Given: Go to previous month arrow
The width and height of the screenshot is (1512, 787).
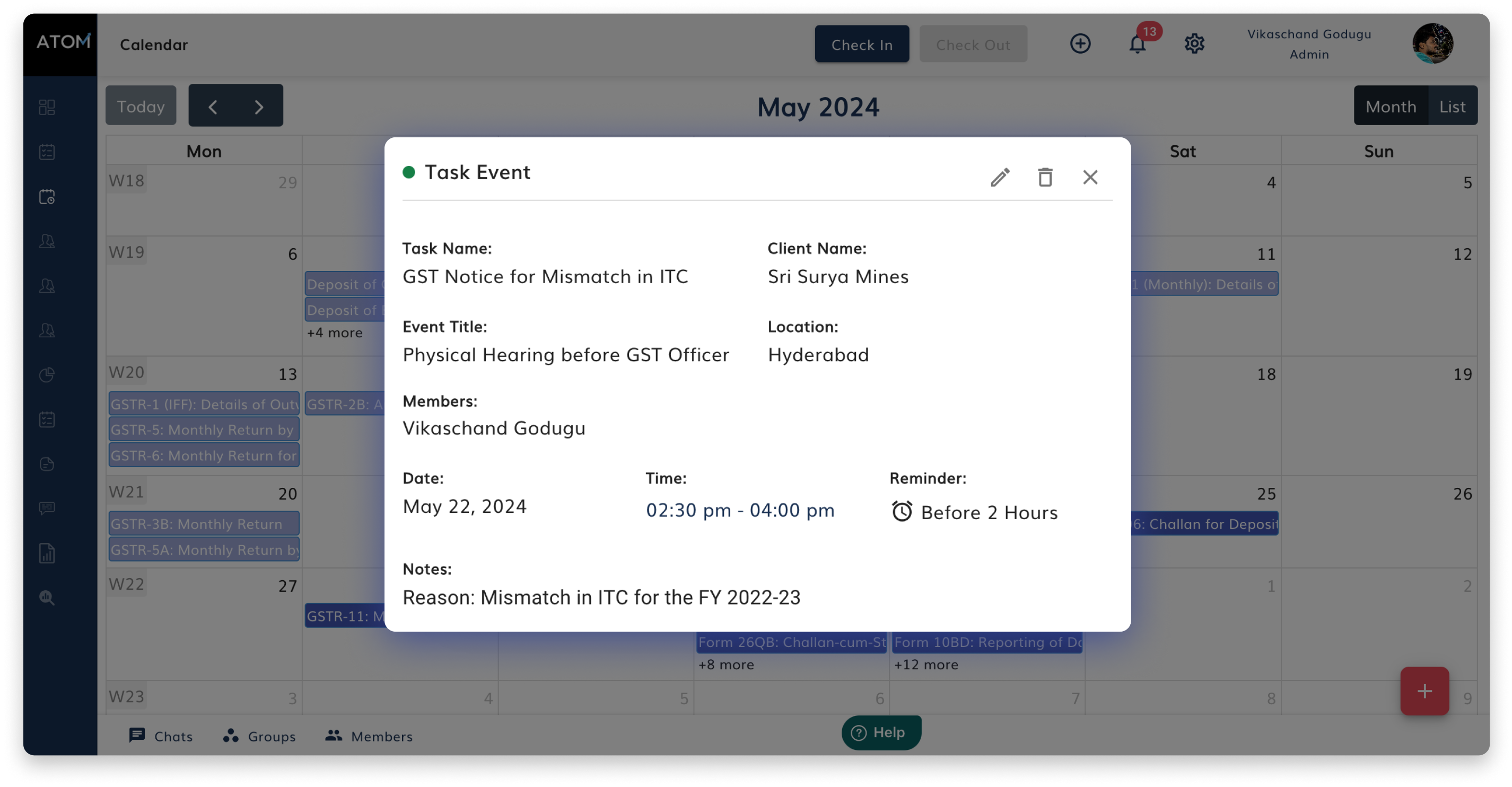Looking at the screenshot, I should coord(213,106).
